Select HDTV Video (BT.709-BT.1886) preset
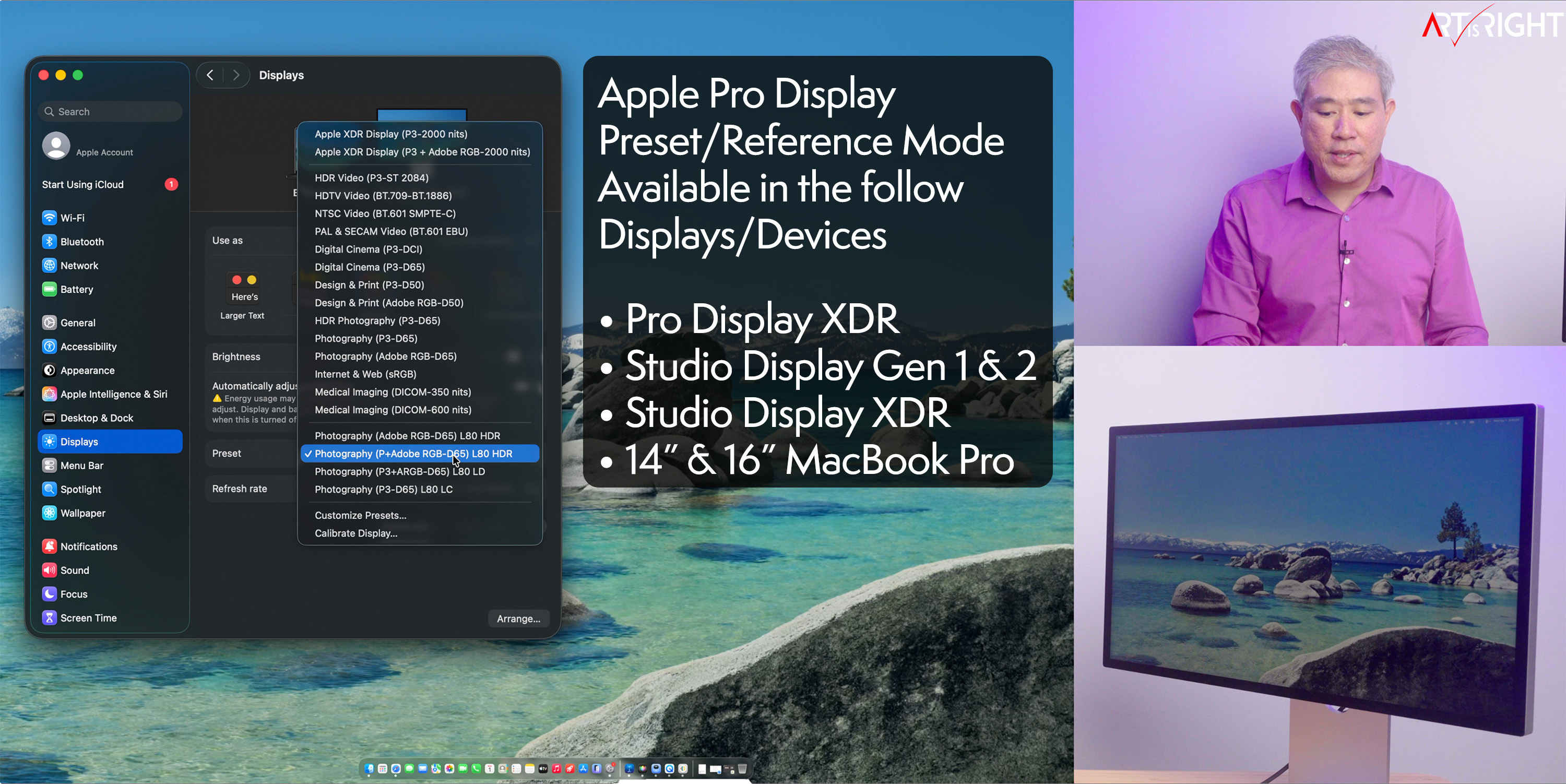This screenshot has height=784, width=1566. [x=420, y=196]
